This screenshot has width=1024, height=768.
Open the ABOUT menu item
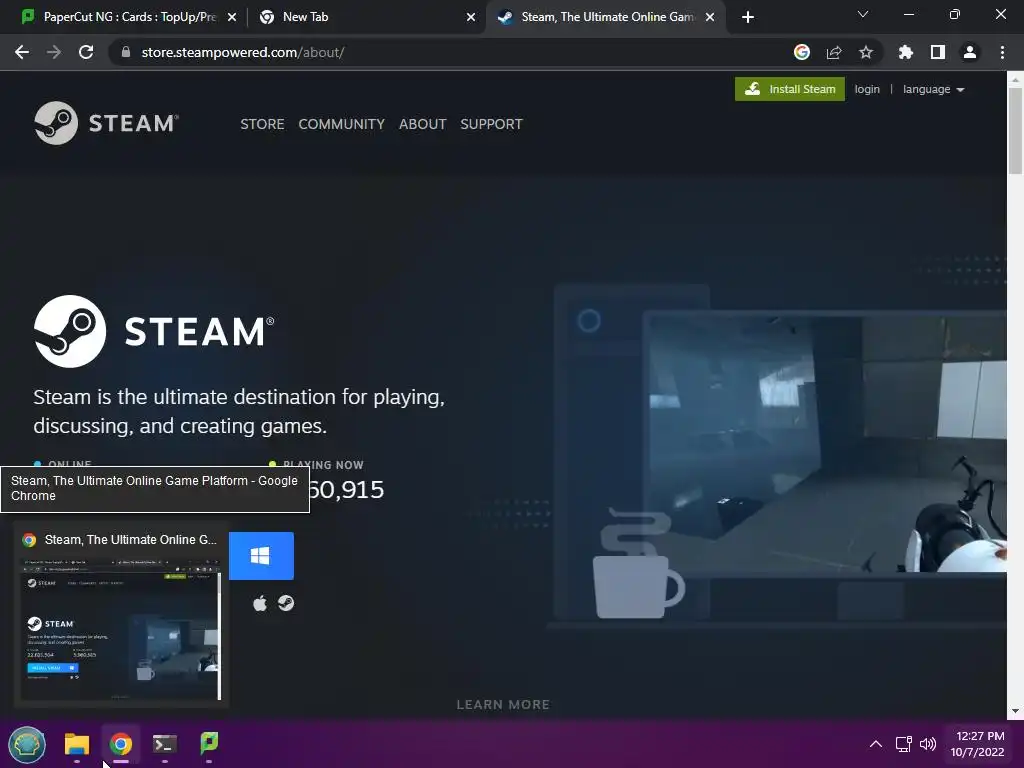423,124
